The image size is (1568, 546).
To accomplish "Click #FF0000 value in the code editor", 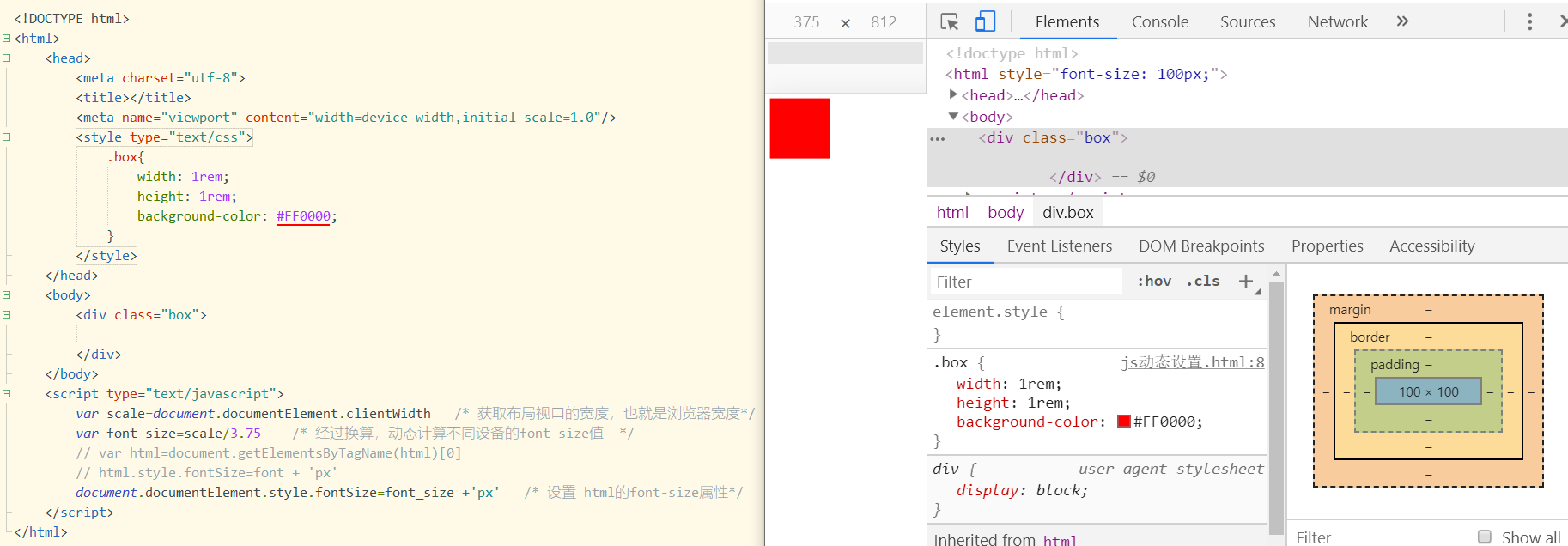I will pyautogui.click(x=303, y=216).
